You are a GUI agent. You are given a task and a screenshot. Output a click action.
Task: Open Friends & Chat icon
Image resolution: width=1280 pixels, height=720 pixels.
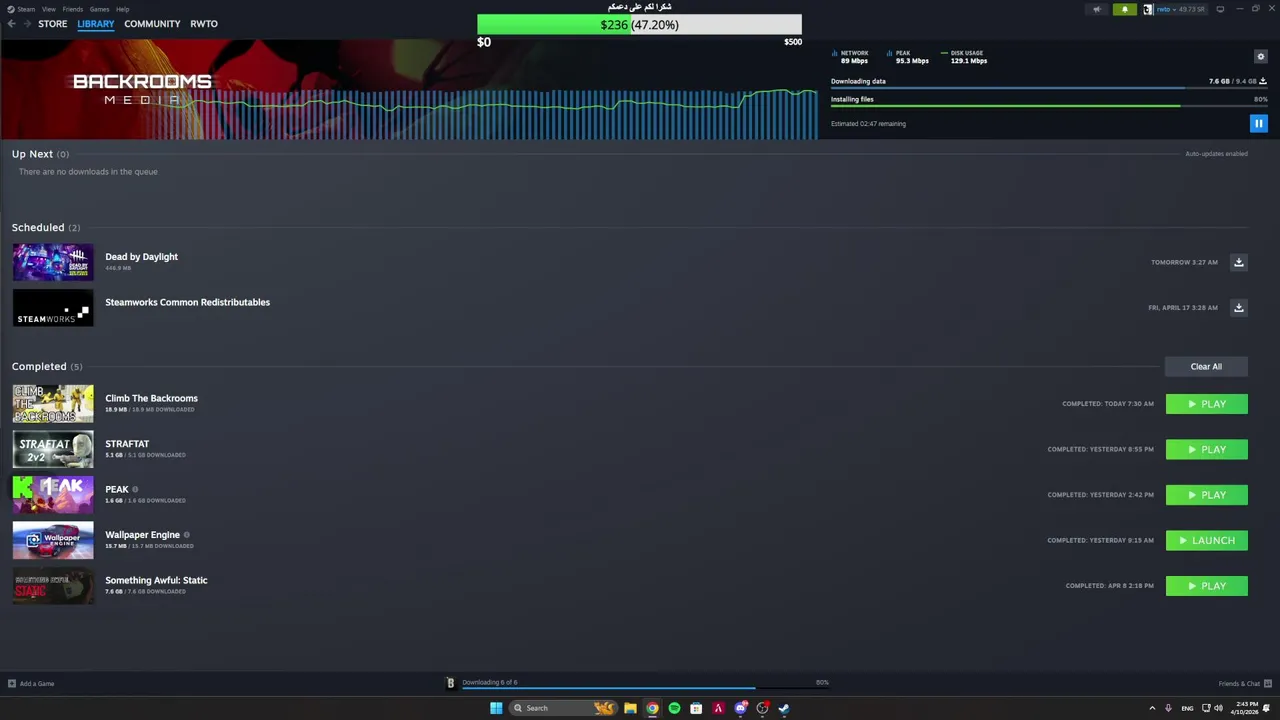click(1268, 684)
